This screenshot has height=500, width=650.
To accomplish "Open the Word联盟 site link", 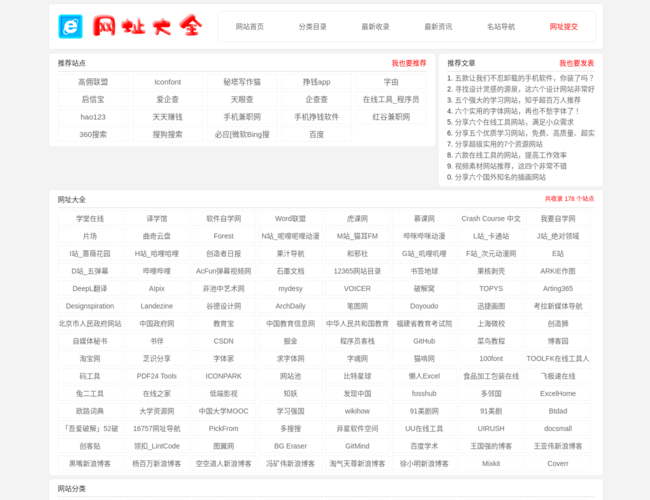I will click(x=290, y=218).
